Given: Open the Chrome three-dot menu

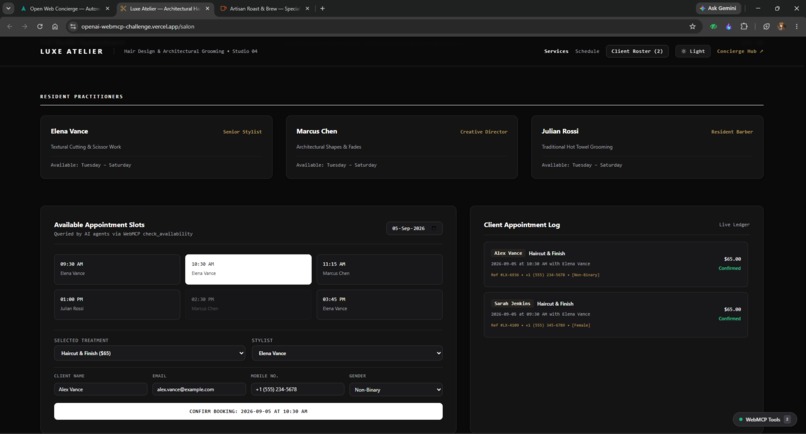Looking at the screenshot, I should tap(797, 26).
